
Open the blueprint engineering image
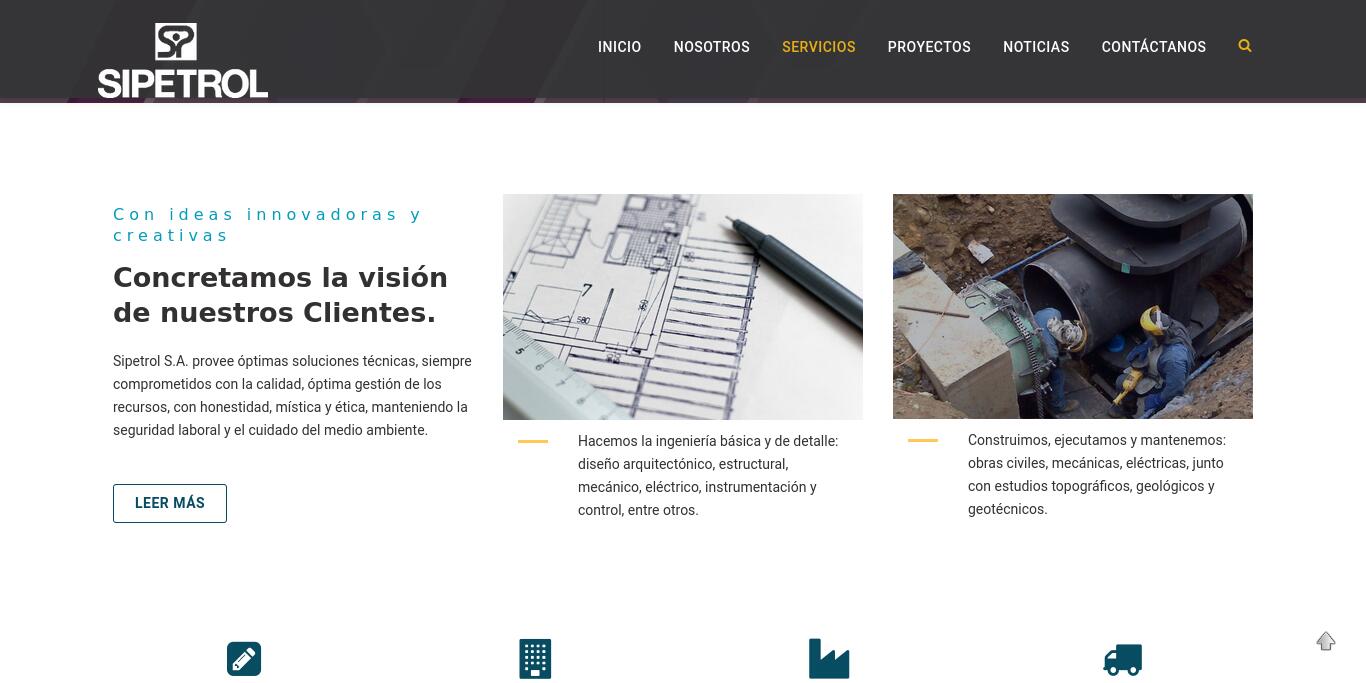(683, 307)
